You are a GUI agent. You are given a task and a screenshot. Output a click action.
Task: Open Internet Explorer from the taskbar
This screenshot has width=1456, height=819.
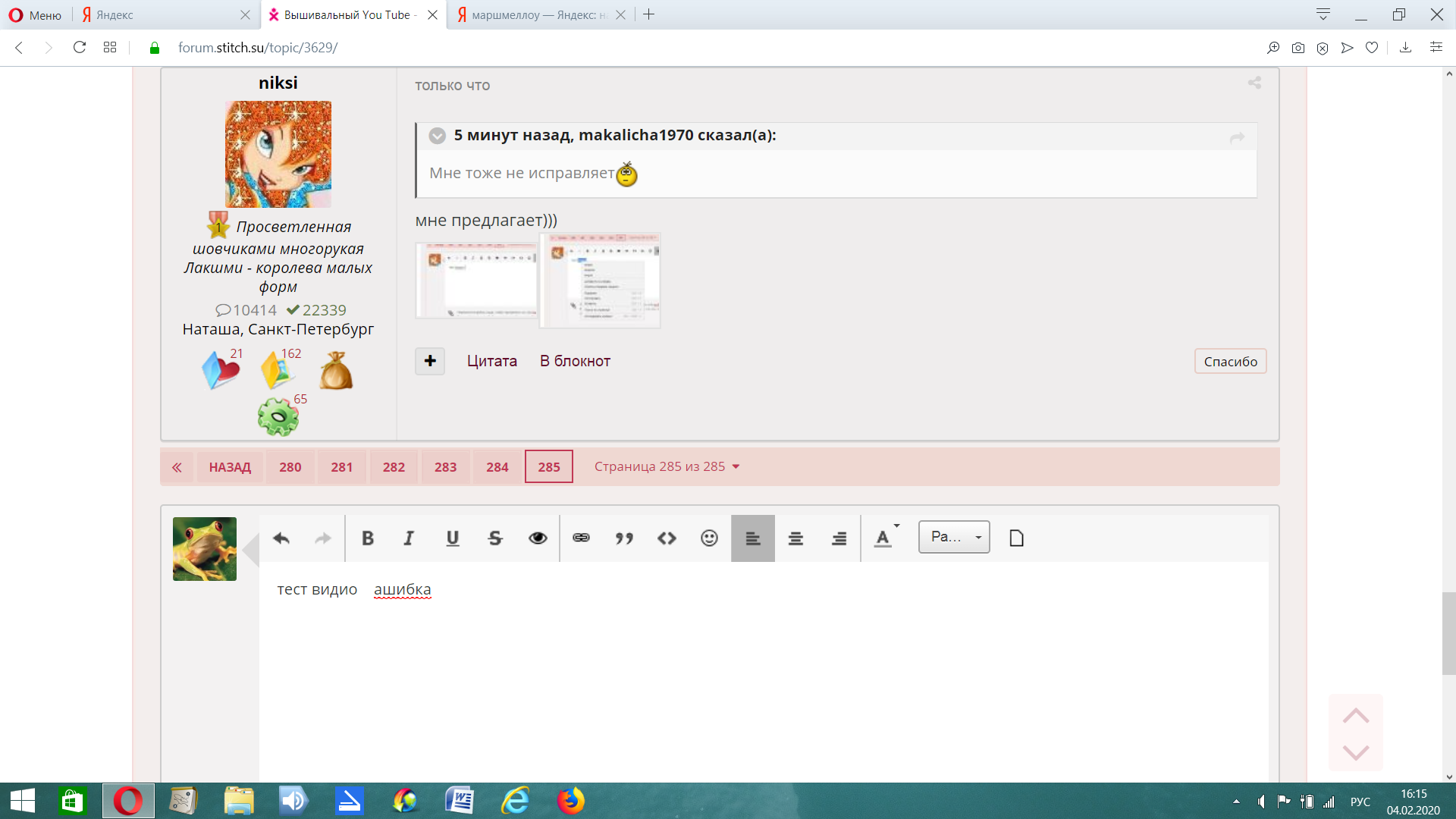(x=515, y=801)
